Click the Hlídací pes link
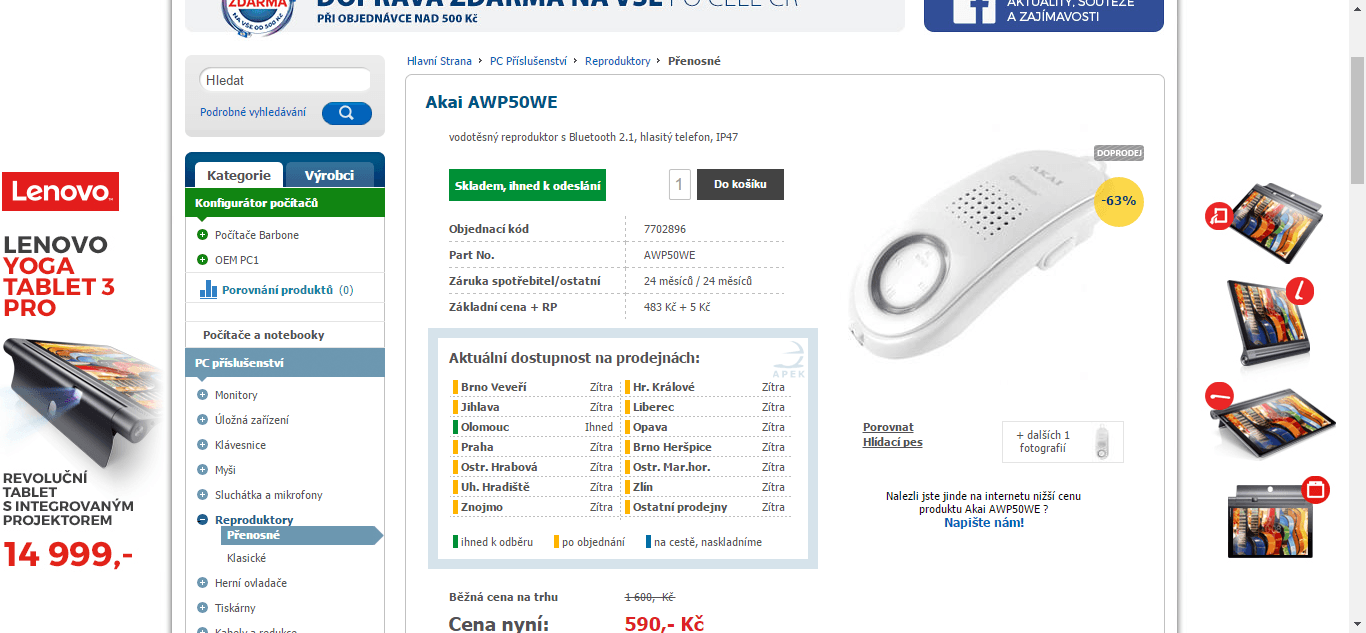Screen dimensions: 1366x633 point(893,442)
